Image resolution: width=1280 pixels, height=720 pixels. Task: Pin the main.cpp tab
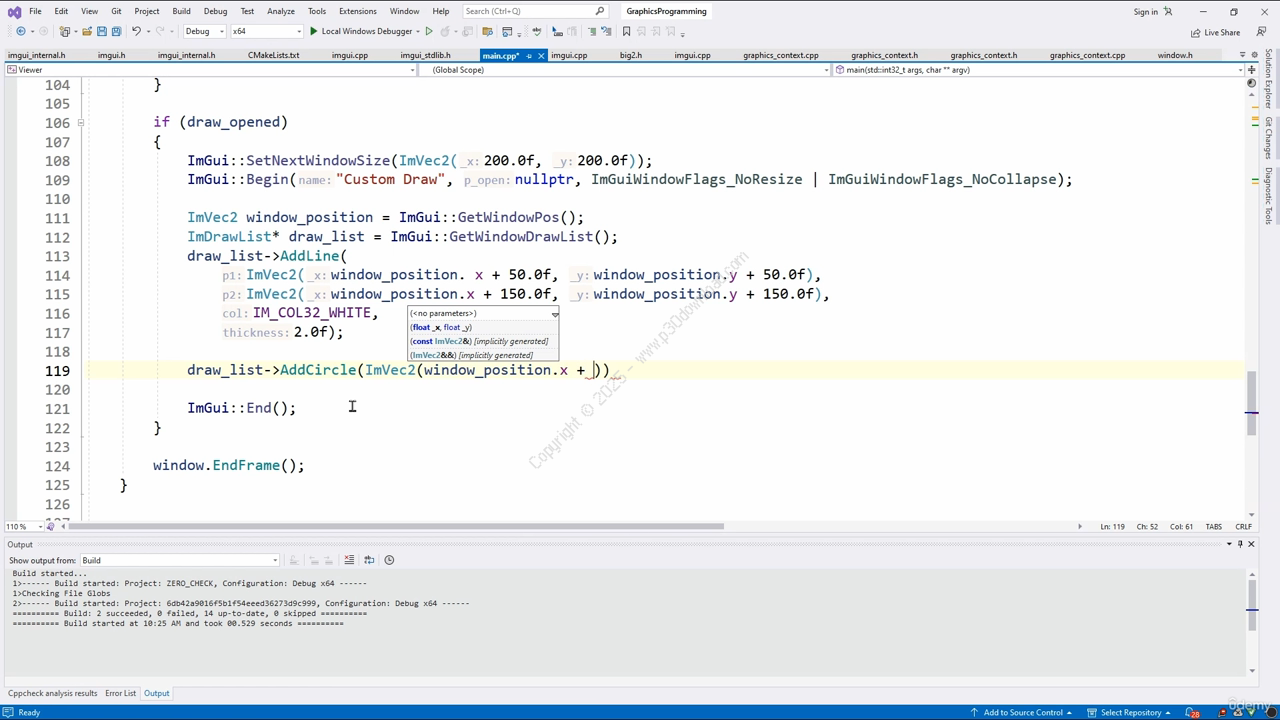(x=529, y=56)
